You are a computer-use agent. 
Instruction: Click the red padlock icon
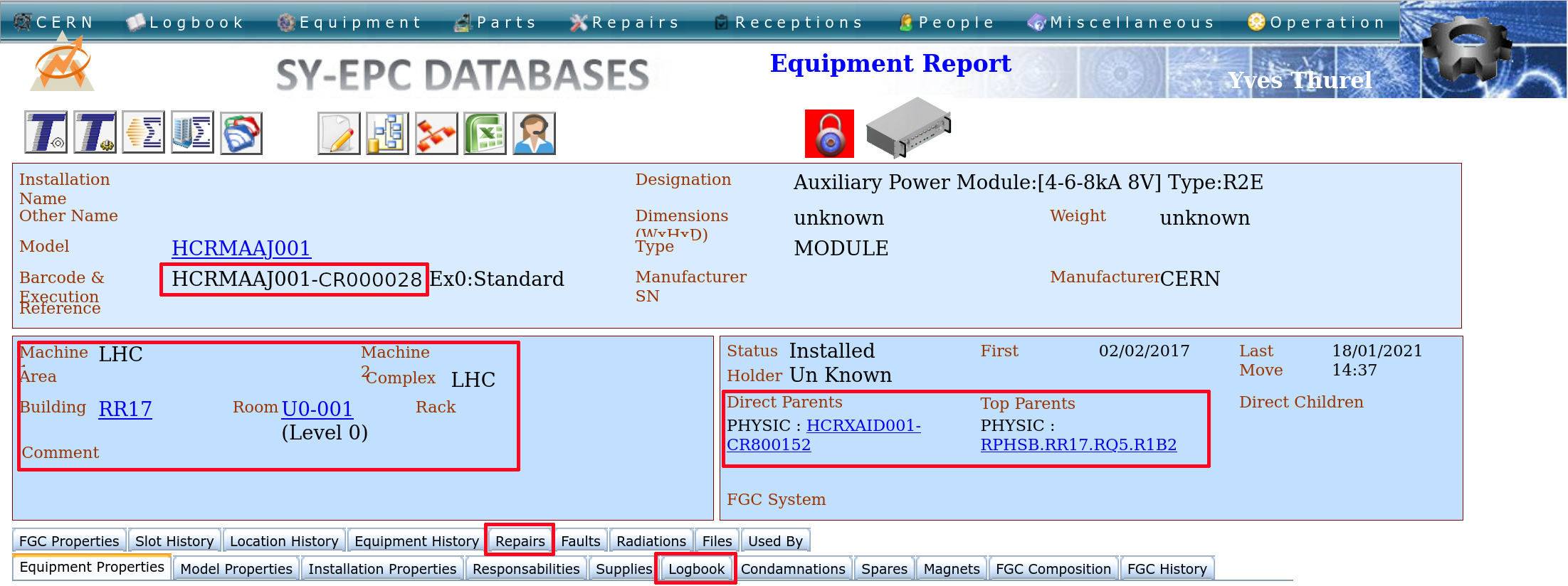point(829,134)
